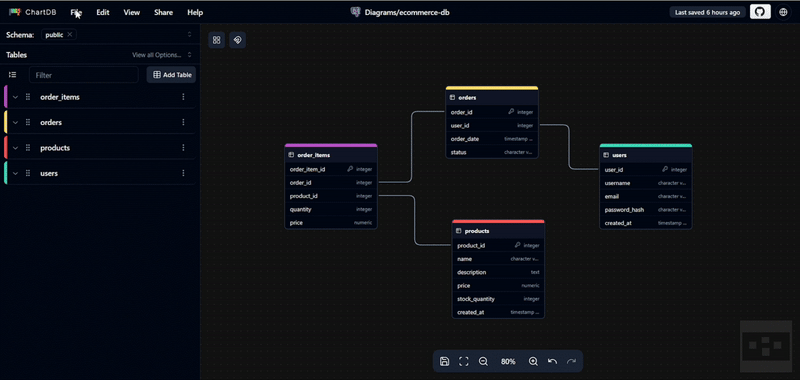The height and width of the screenshot is (380, 800).
Task: Remove the public schema tag
Action: (69, 35)
